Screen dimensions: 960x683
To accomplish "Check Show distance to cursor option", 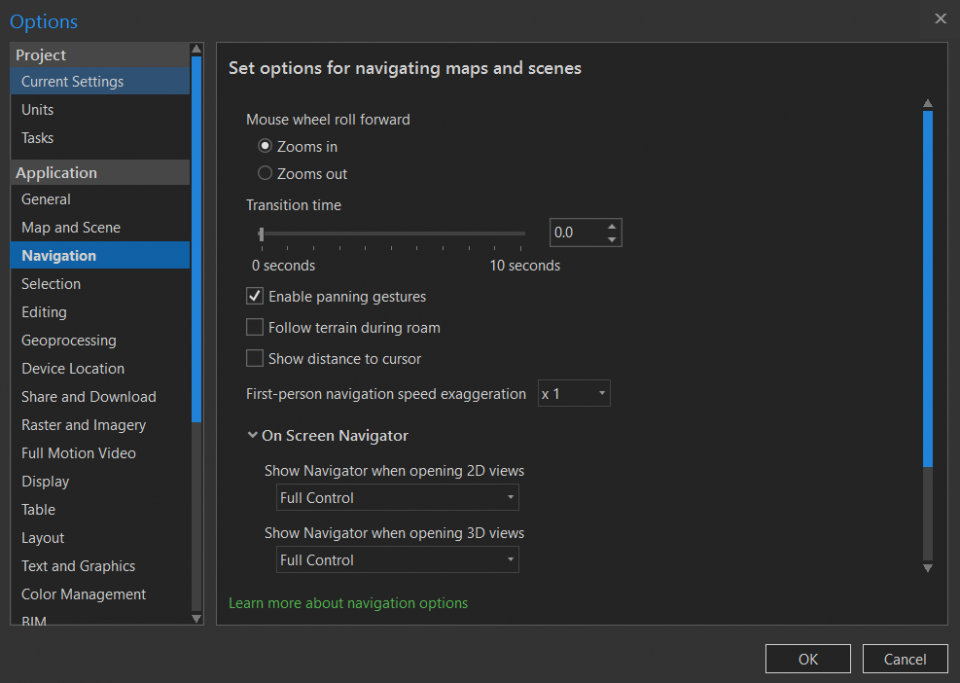I will pos(255,359).
